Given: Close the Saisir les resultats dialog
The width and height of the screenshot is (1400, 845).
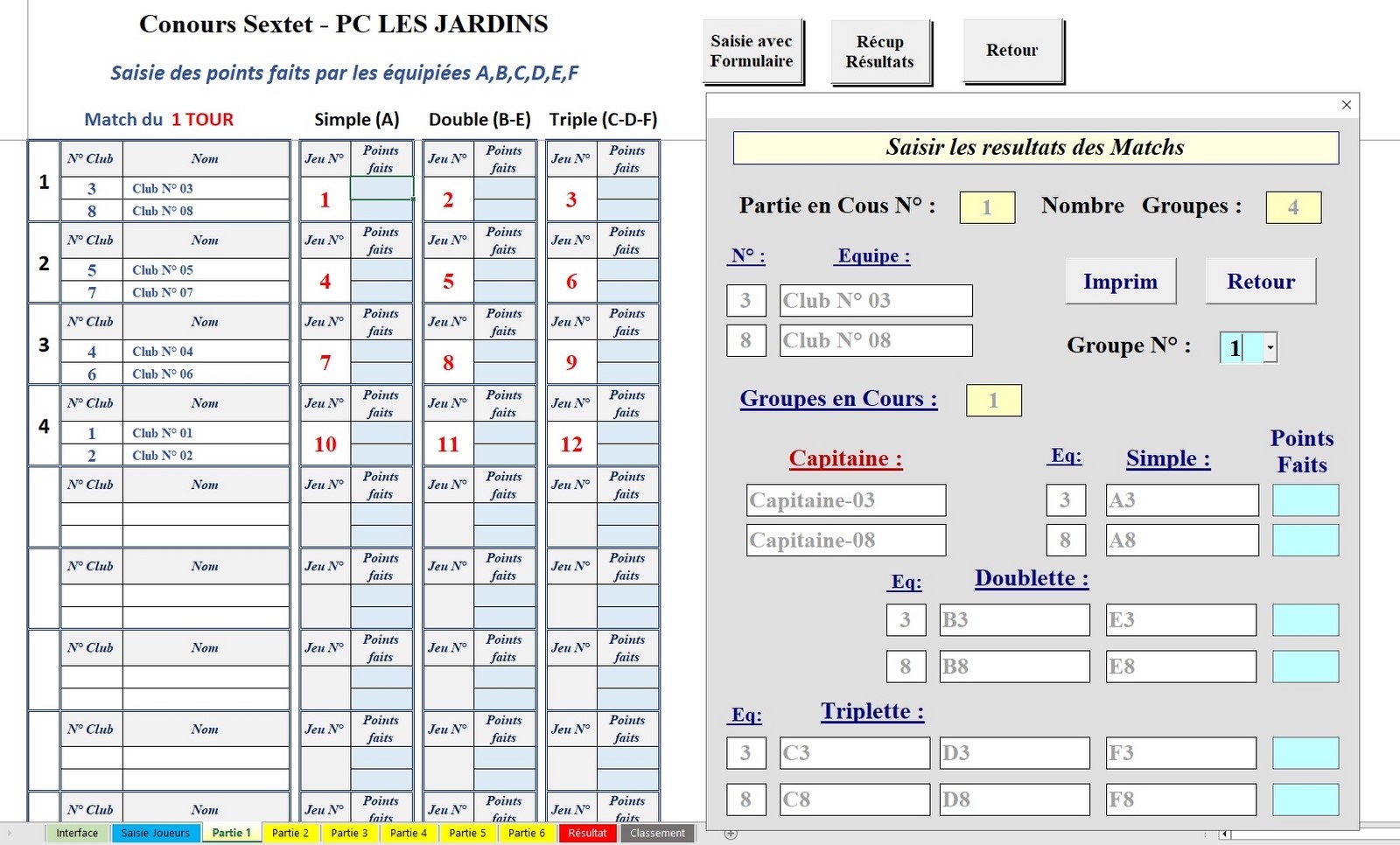Looking at the screenshot, I should click(x=1347, y=105).
